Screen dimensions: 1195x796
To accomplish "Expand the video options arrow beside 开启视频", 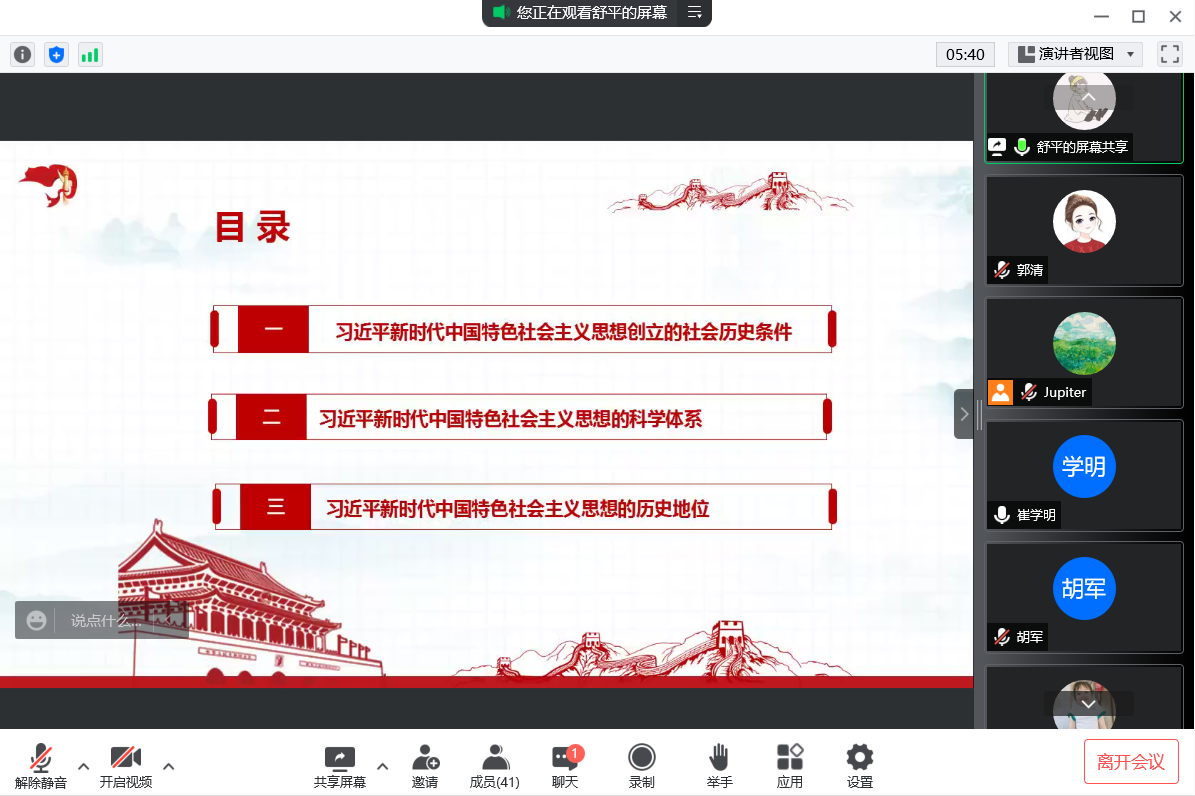I will [169, 766].
